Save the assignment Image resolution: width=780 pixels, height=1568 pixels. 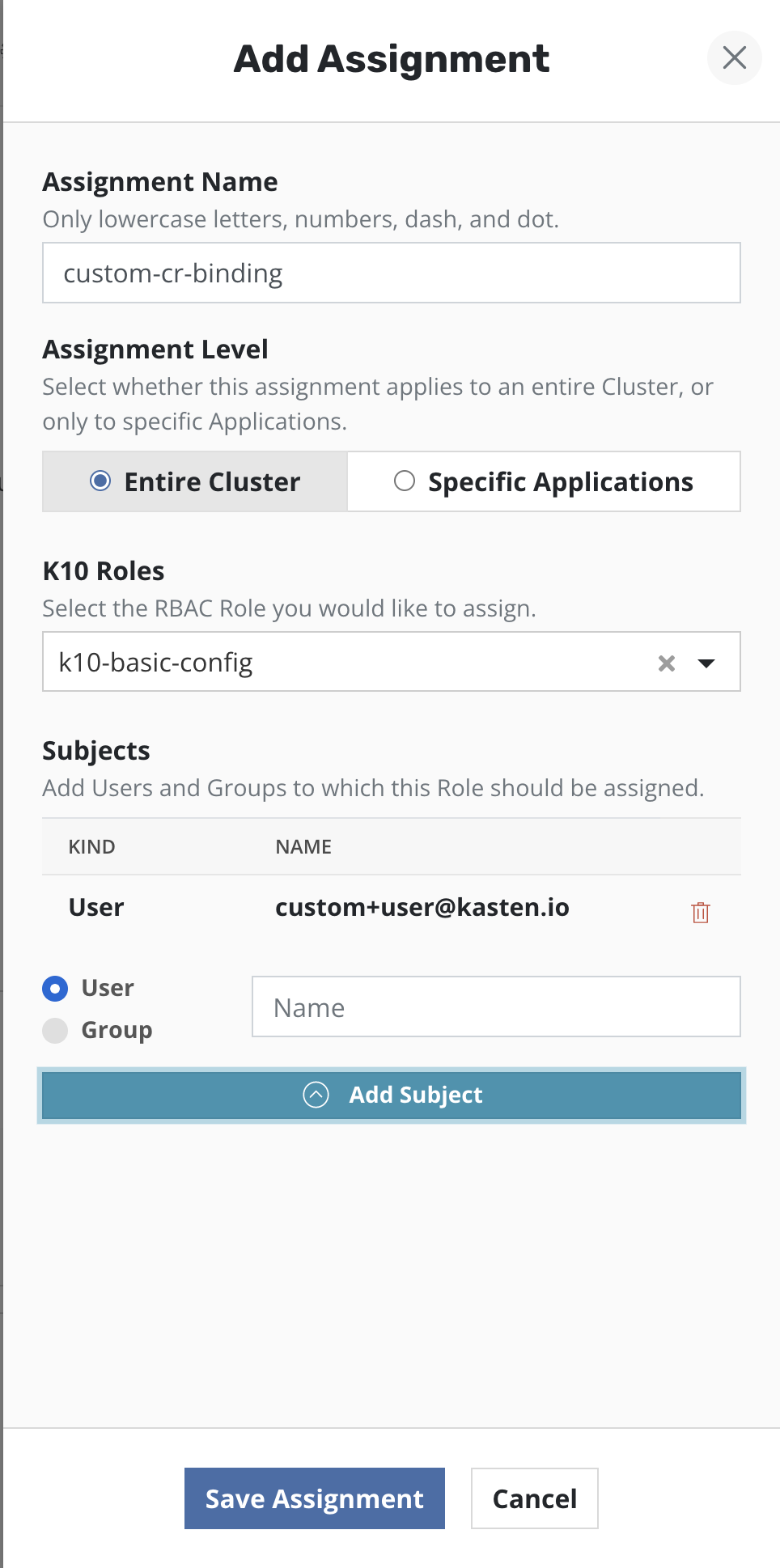314,1498
